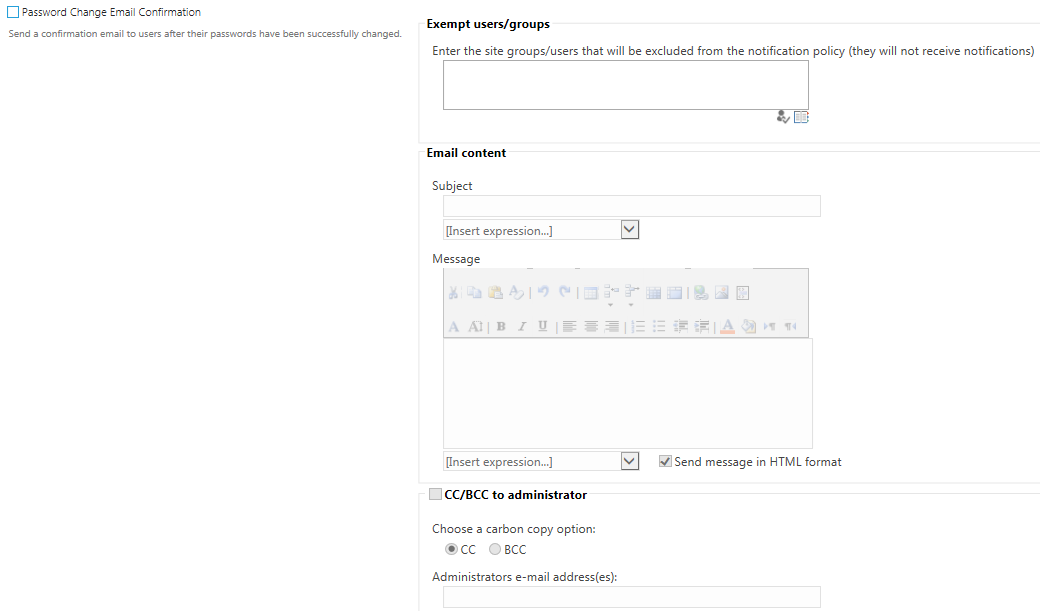Open the Browse address book icon

tap(801, 117)
